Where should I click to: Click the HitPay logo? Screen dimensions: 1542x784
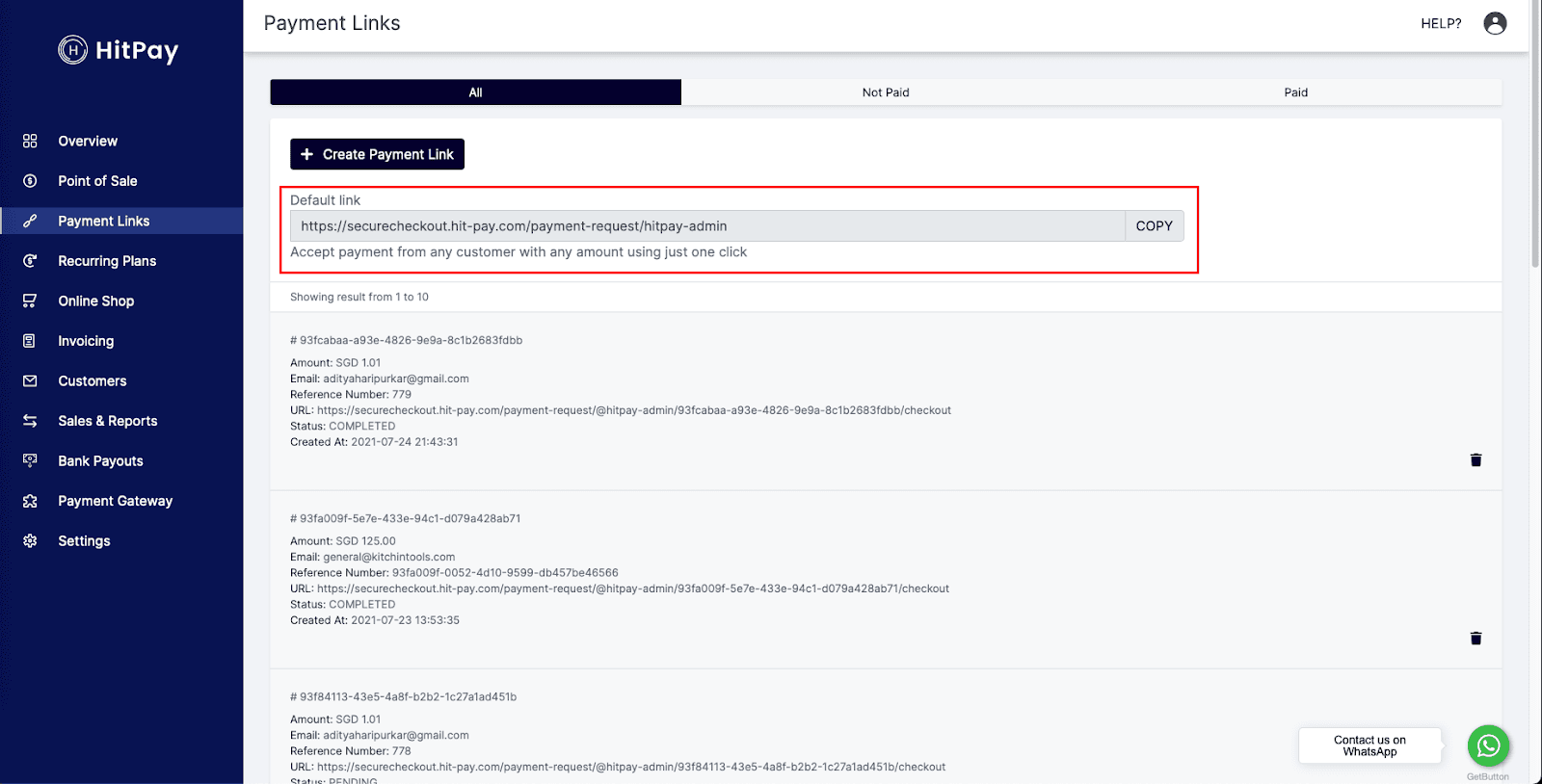118,50
